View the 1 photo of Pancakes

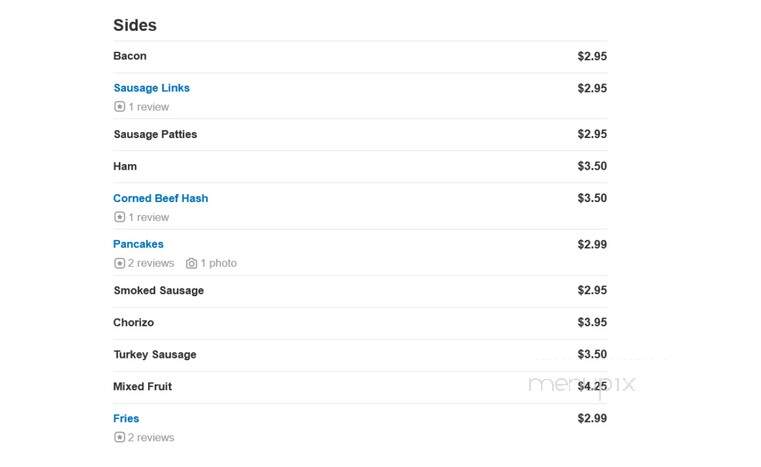pos(219,263)
